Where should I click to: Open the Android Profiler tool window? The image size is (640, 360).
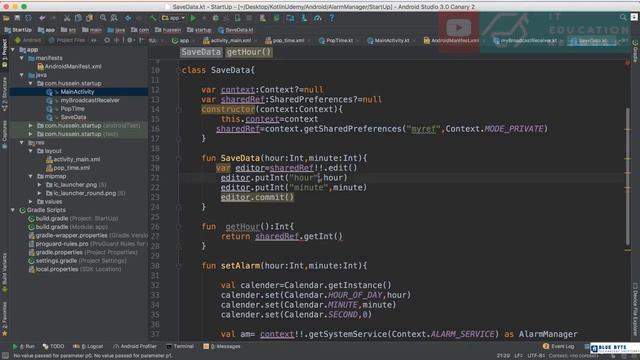coord(135,346)
